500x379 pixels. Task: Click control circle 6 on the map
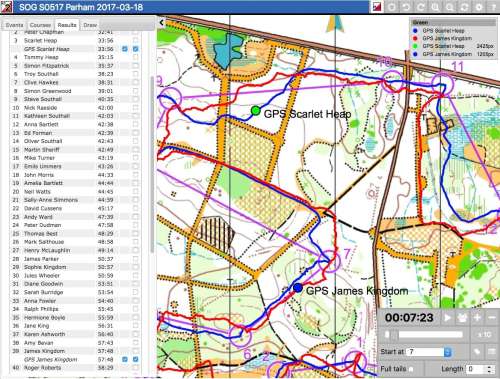pos(240,336)
